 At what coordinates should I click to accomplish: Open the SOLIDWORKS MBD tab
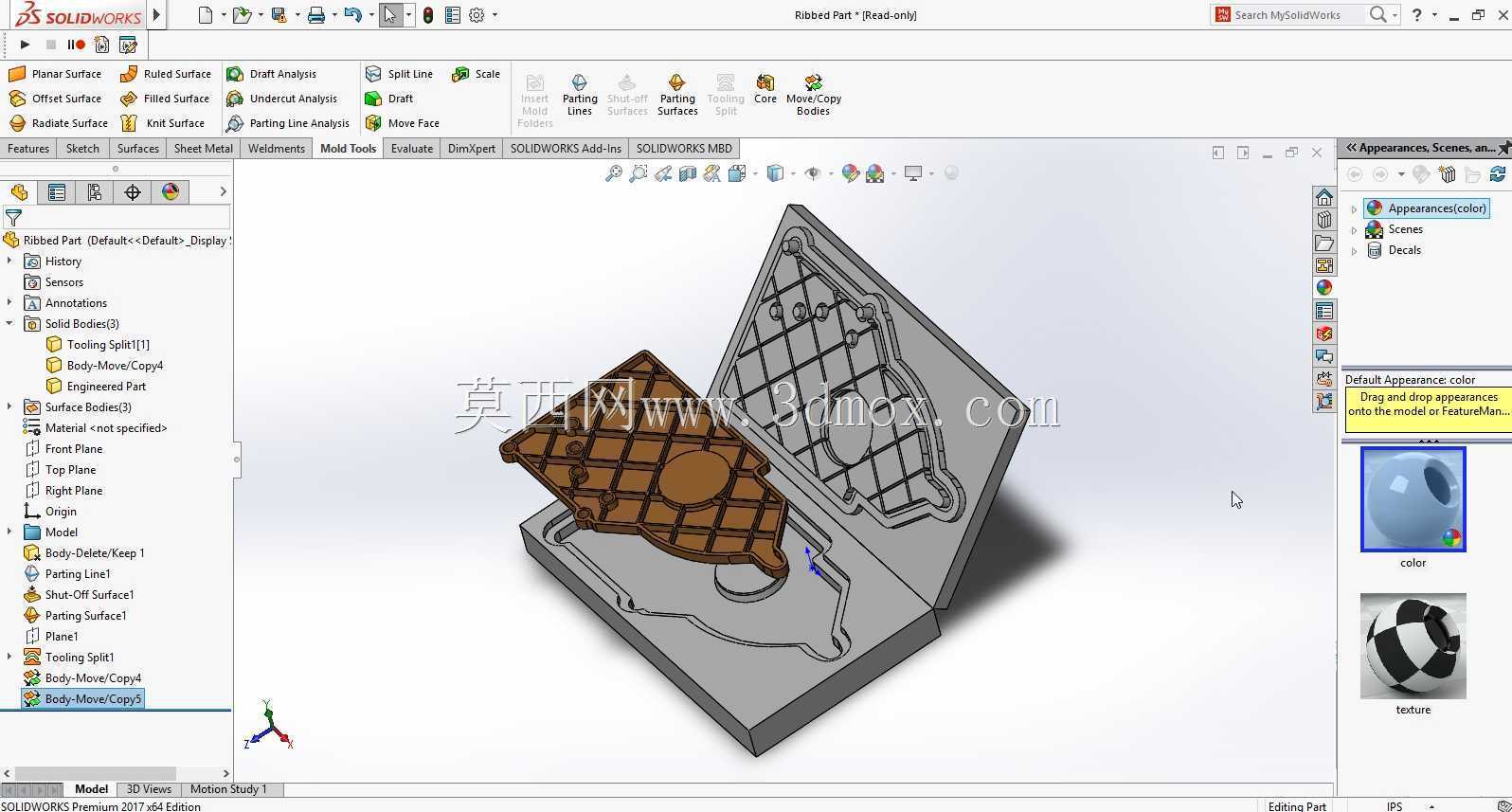point(684,149)
